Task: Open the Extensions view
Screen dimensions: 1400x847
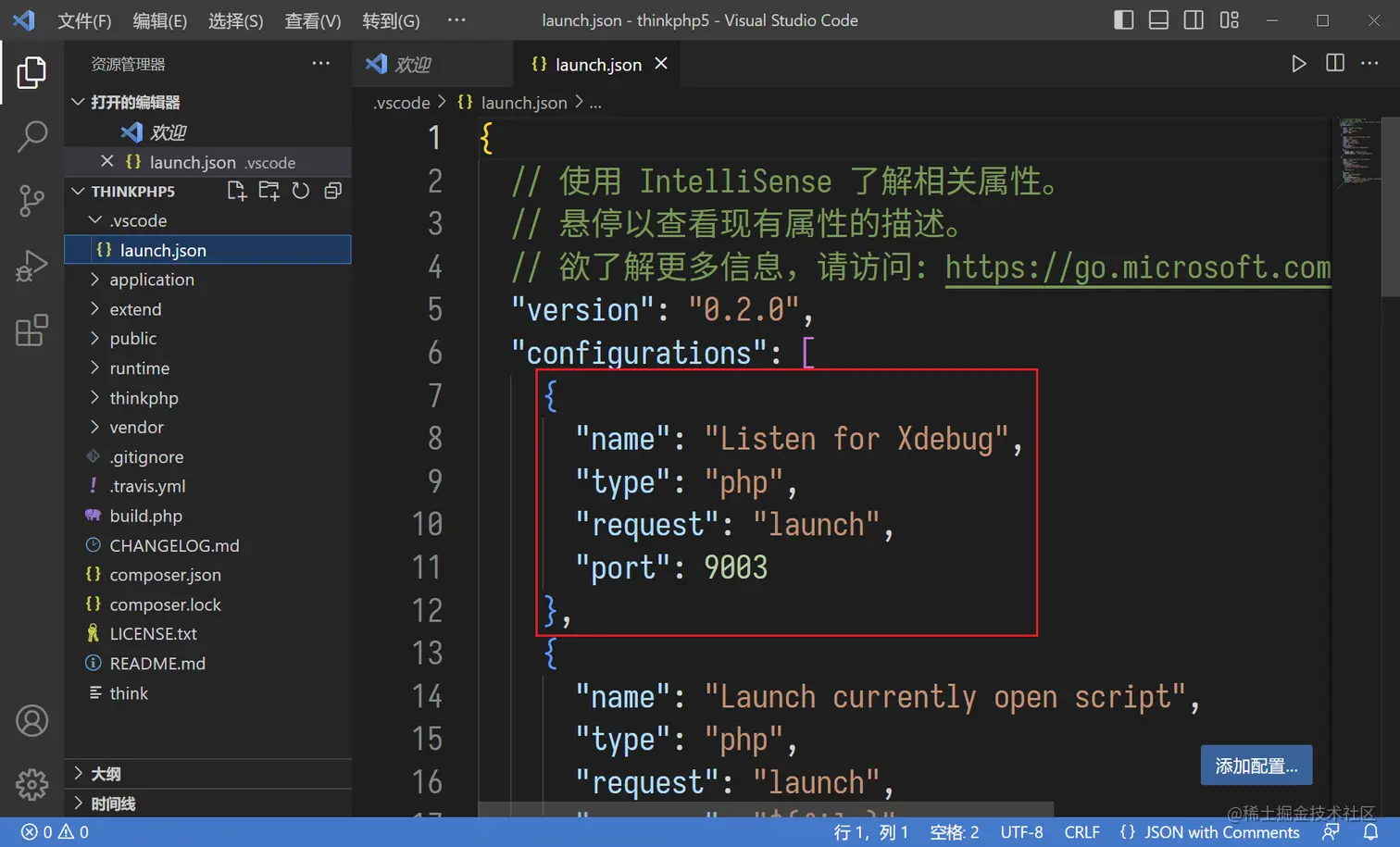Action: pos(31,330)
